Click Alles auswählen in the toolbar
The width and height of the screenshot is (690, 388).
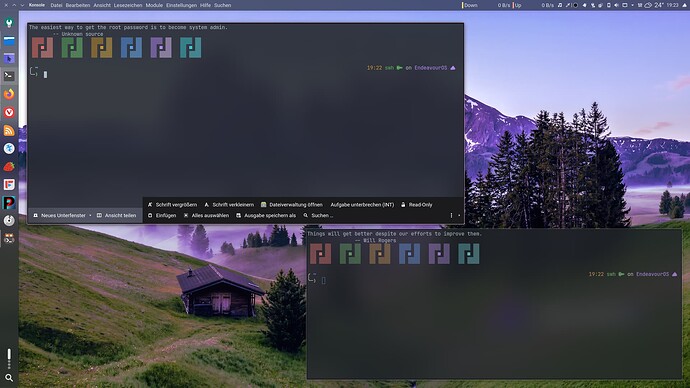206,216
